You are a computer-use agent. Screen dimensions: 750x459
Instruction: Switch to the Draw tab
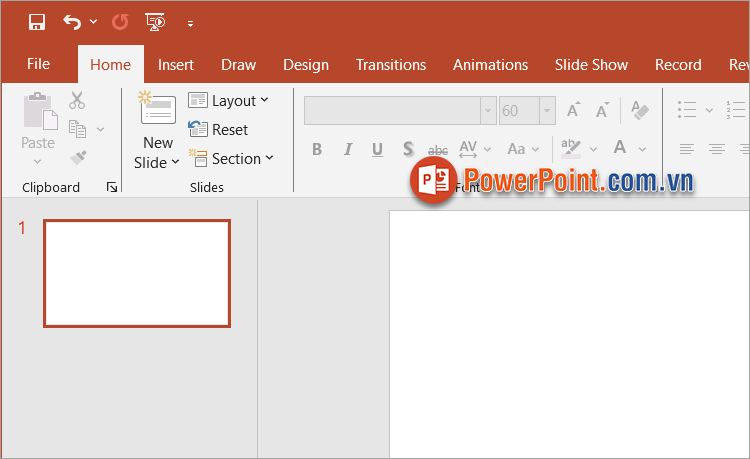coord(238,65)
